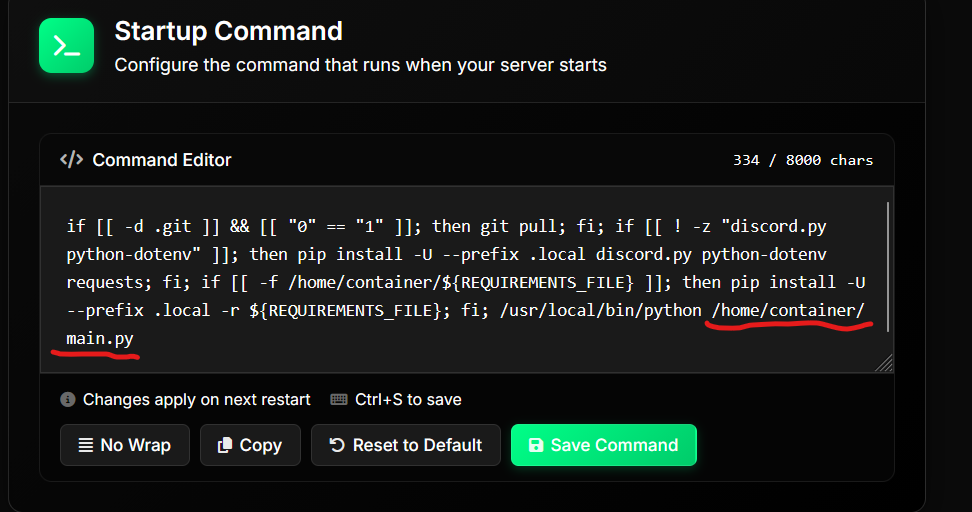This screenshot has height=512, width=972.
Task: Reset the command to default
Action: coord(405,445)
